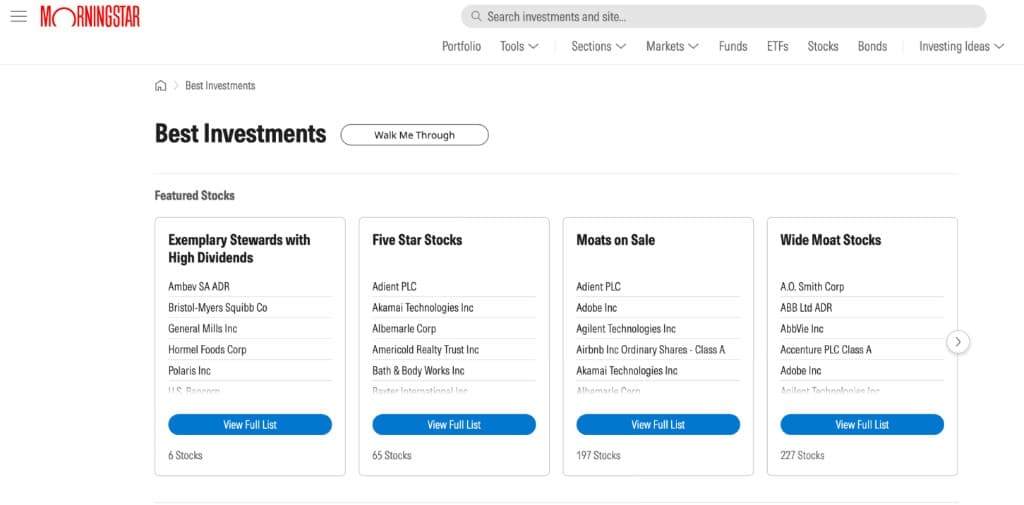This screenshot has height=505, width=1024.
Task: Open the Portfolio menu item
Action: pos(461,46)
